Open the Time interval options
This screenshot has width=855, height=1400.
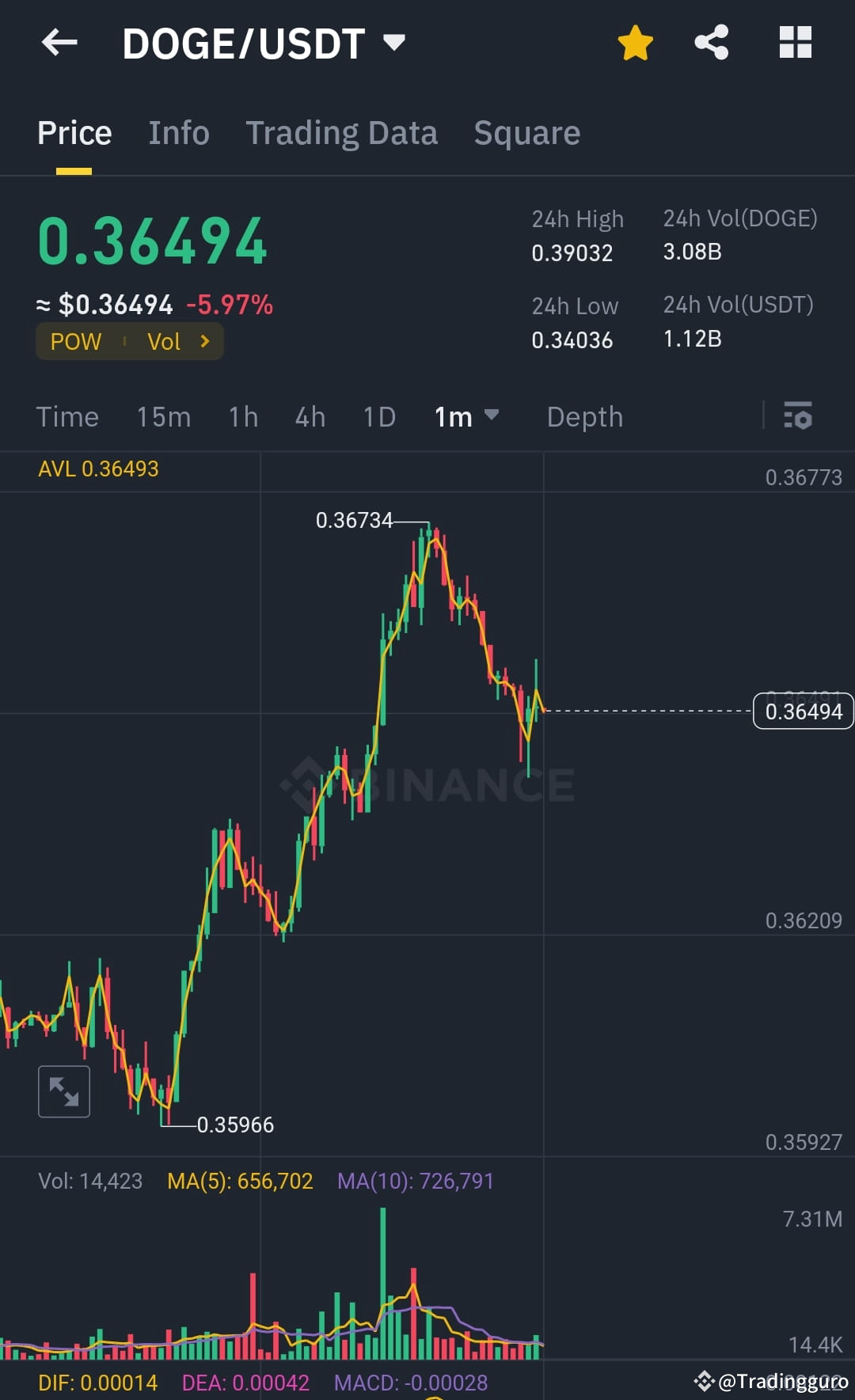(x=67, y=416)
